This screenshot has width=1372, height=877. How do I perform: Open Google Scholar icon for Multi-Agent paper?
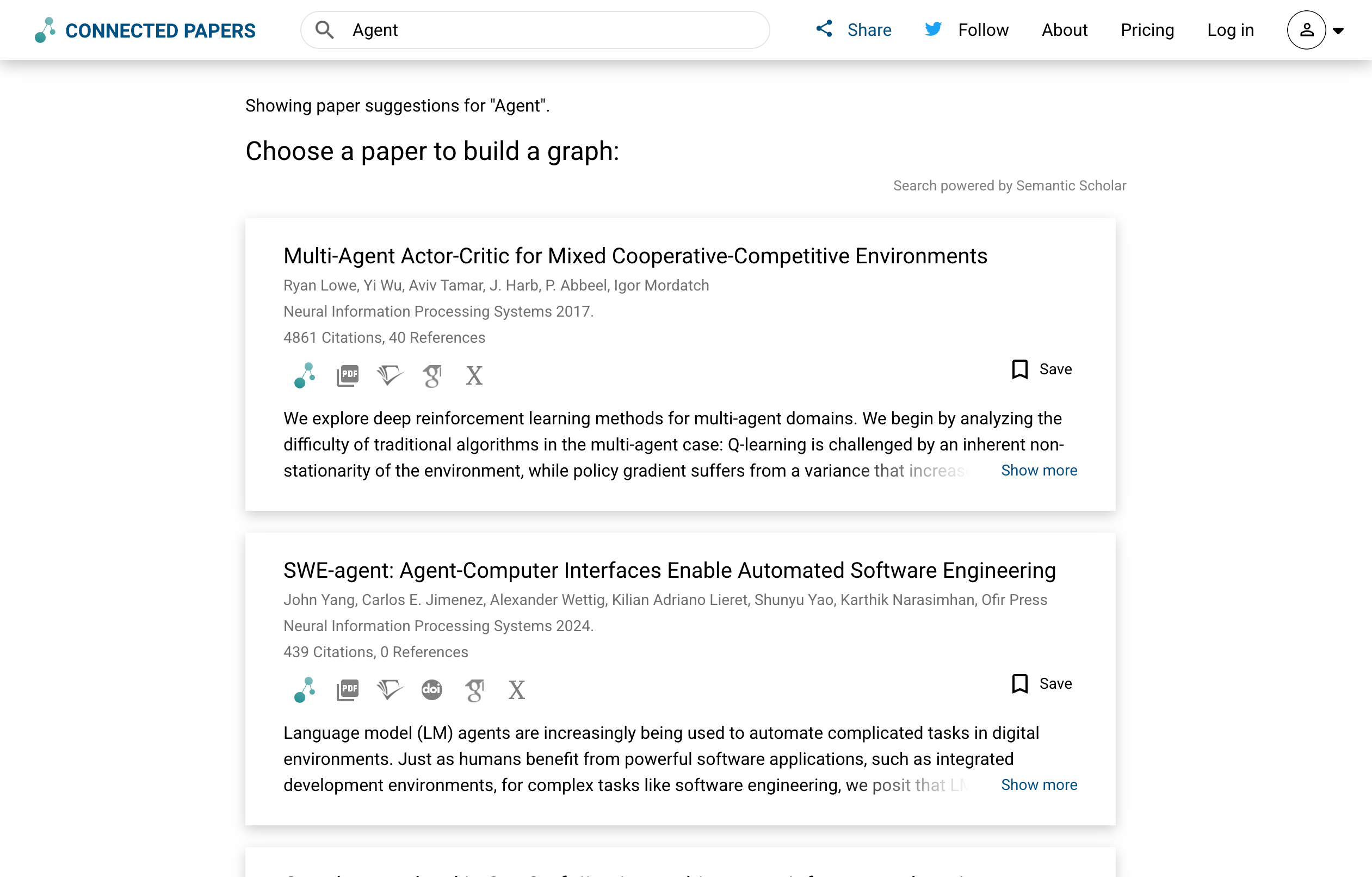(432, 375)
